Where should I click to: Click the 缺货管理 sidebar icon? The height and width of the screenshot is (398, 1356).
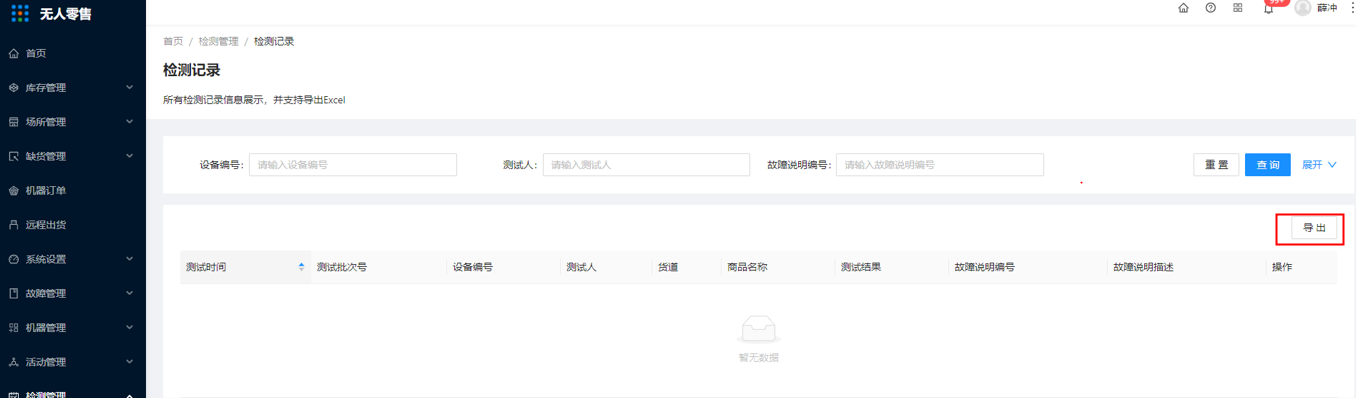point(14,156)
